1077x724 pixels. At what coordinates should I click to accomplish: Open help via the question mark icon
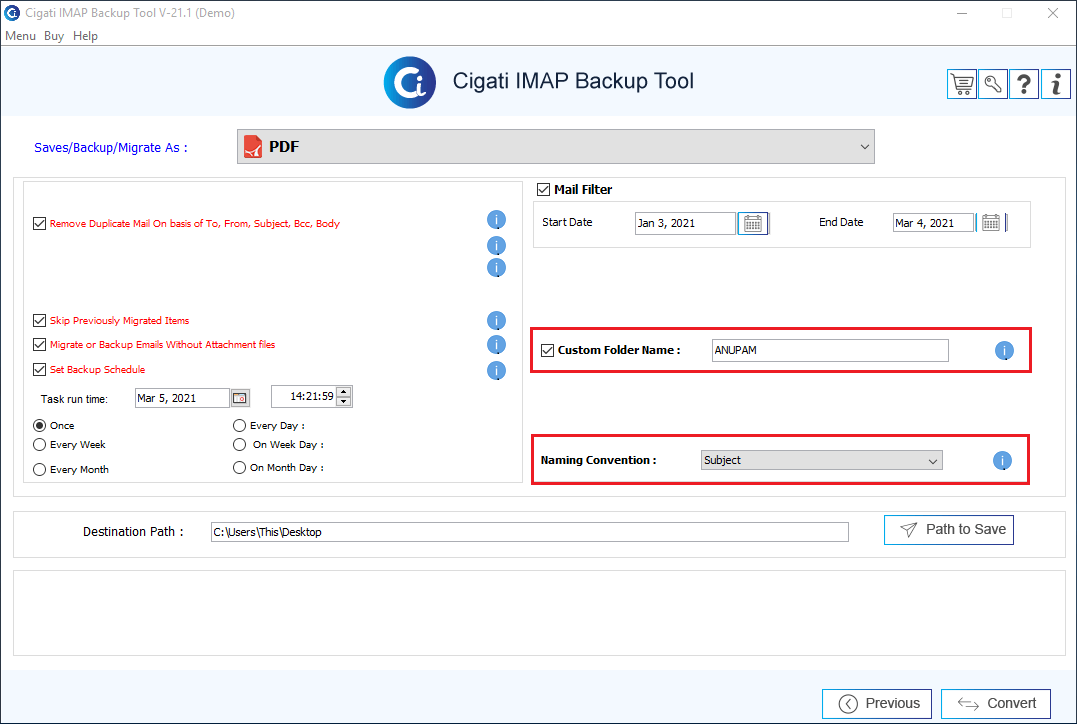(1023, 84)
